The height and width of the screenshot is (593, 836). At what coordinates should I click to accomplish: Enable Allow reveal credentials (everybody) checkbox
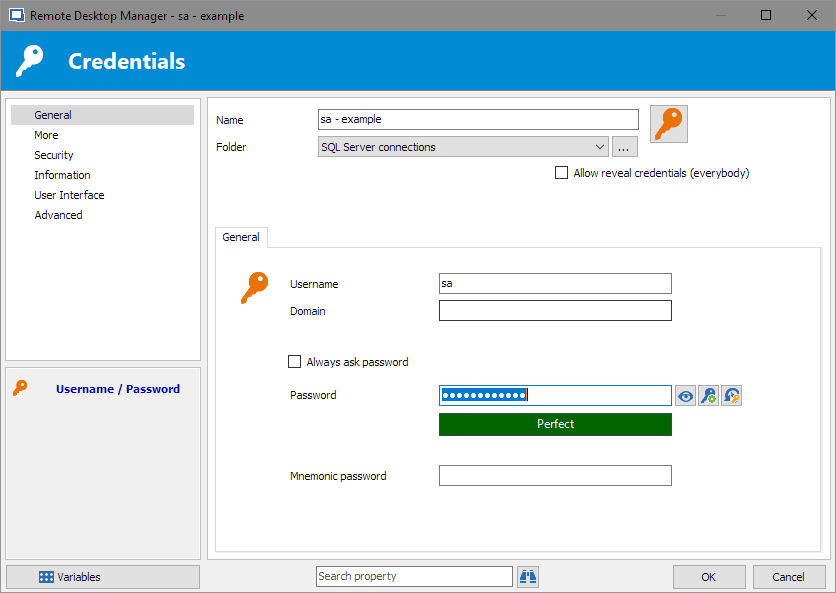pos(562,173)
